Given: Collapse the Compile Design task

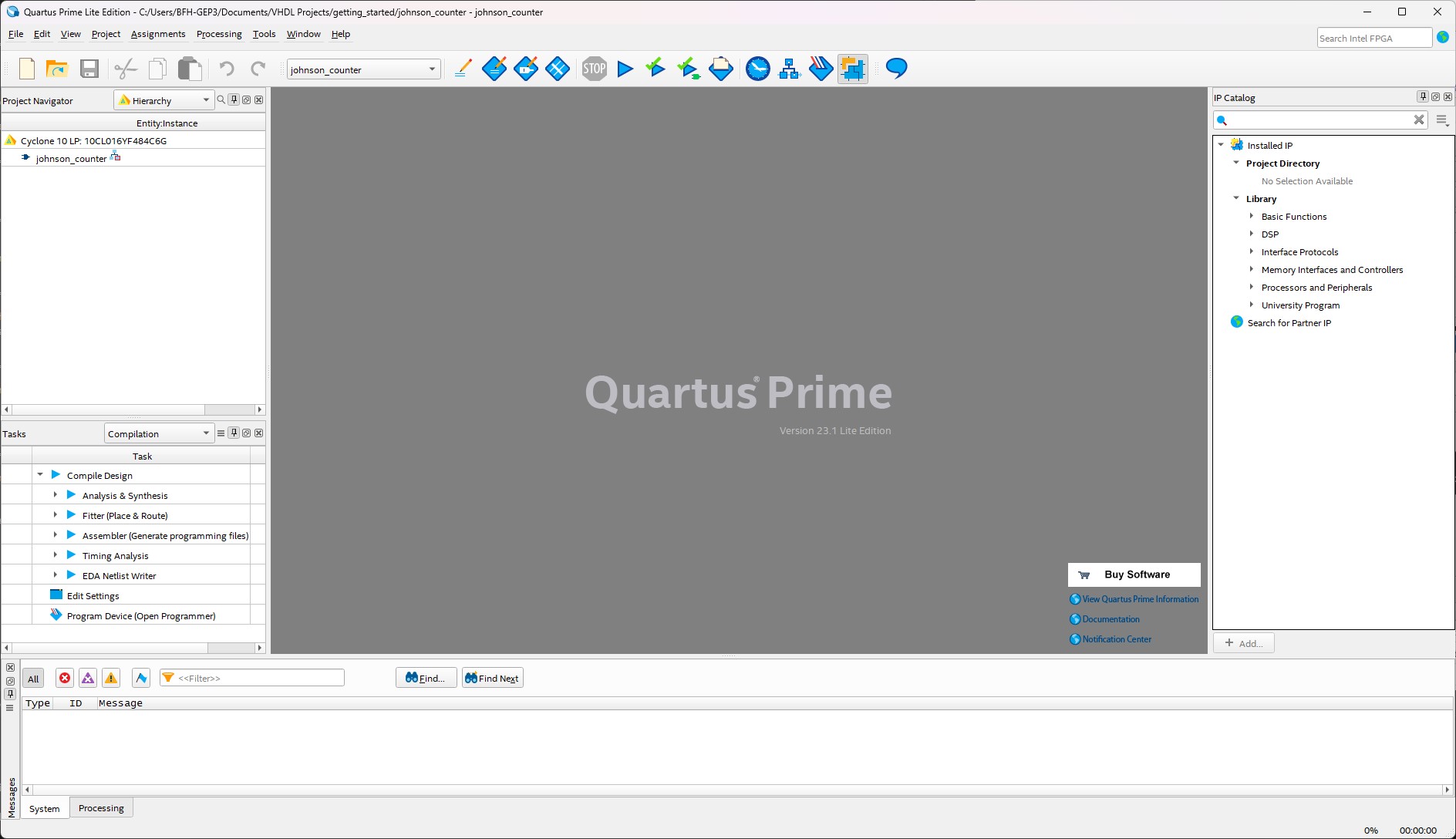Looking at the screenshot, I should pos(40,475).
